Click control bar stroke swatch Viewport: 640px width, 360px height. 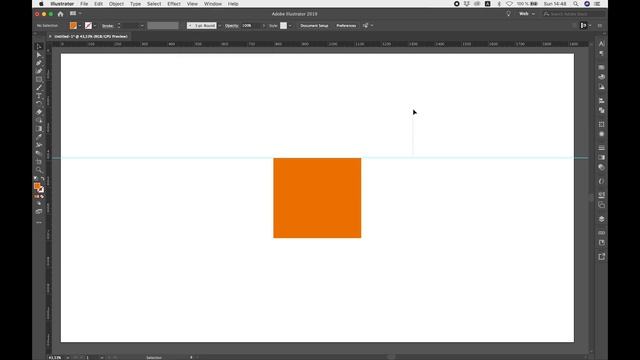[88, 26]
